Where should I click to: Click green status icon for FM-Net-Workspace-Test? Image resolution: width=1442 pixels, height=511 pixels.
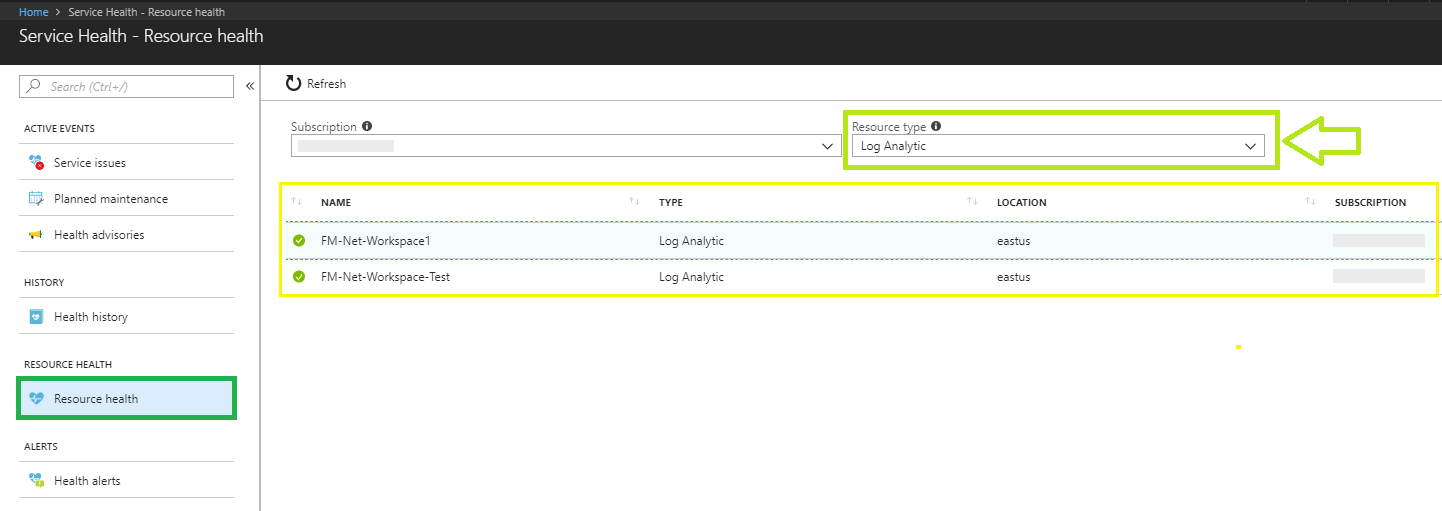pyautogui.click(x=299, y=277)
